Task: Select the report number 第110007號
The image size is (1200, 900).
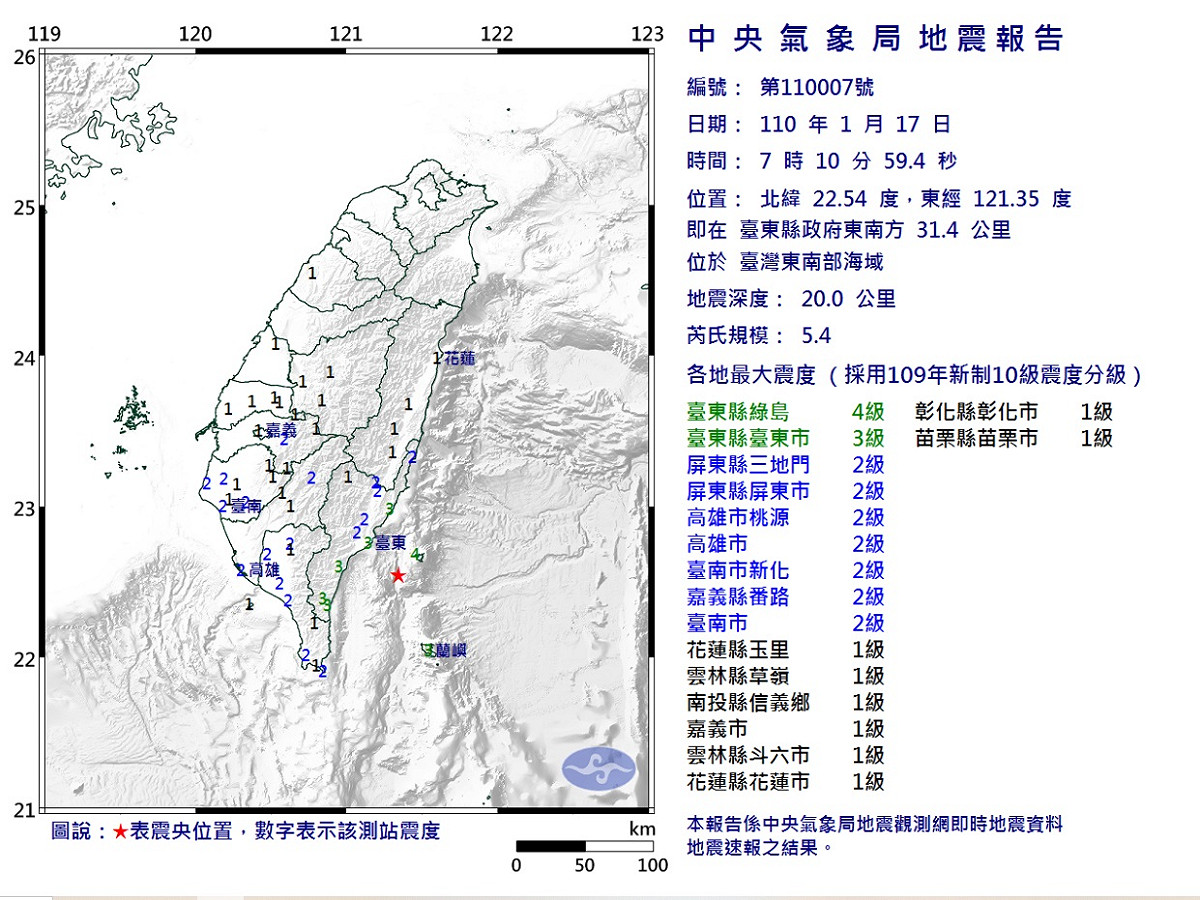Action: (817, 88)
